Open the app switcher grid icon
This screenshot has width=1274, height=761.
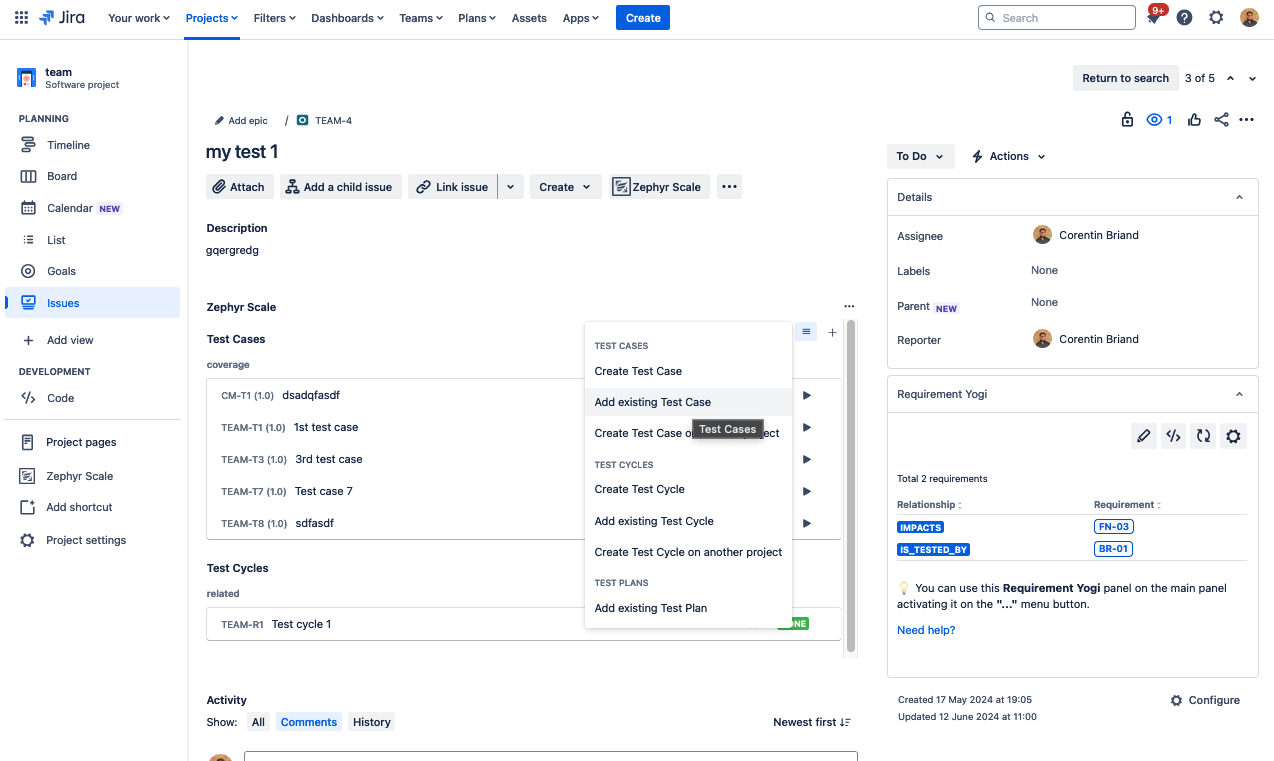coord(21,18)
